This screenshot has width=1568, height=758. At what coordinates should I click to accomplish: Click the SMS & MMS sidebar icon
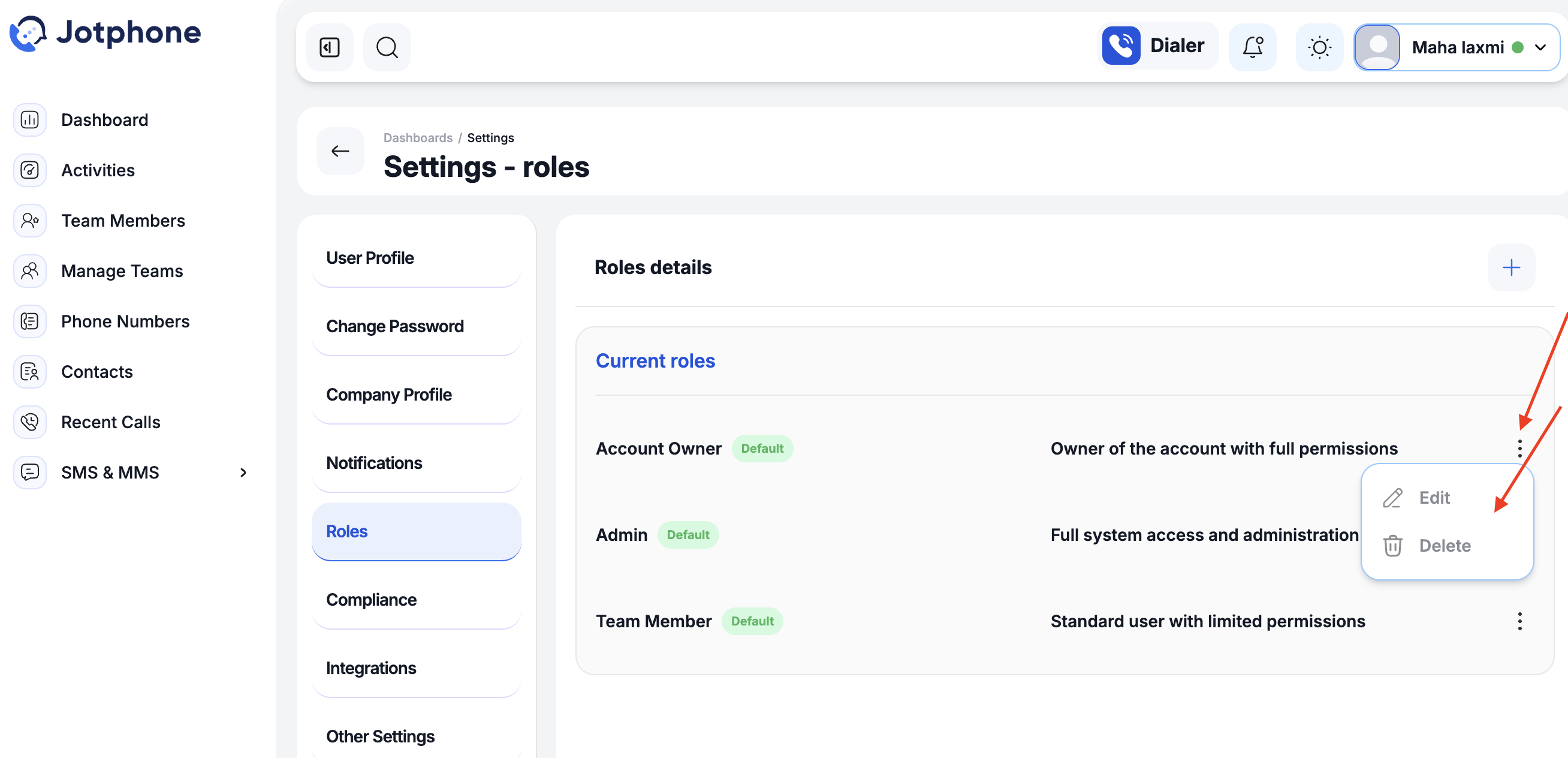tap(30, 473)
